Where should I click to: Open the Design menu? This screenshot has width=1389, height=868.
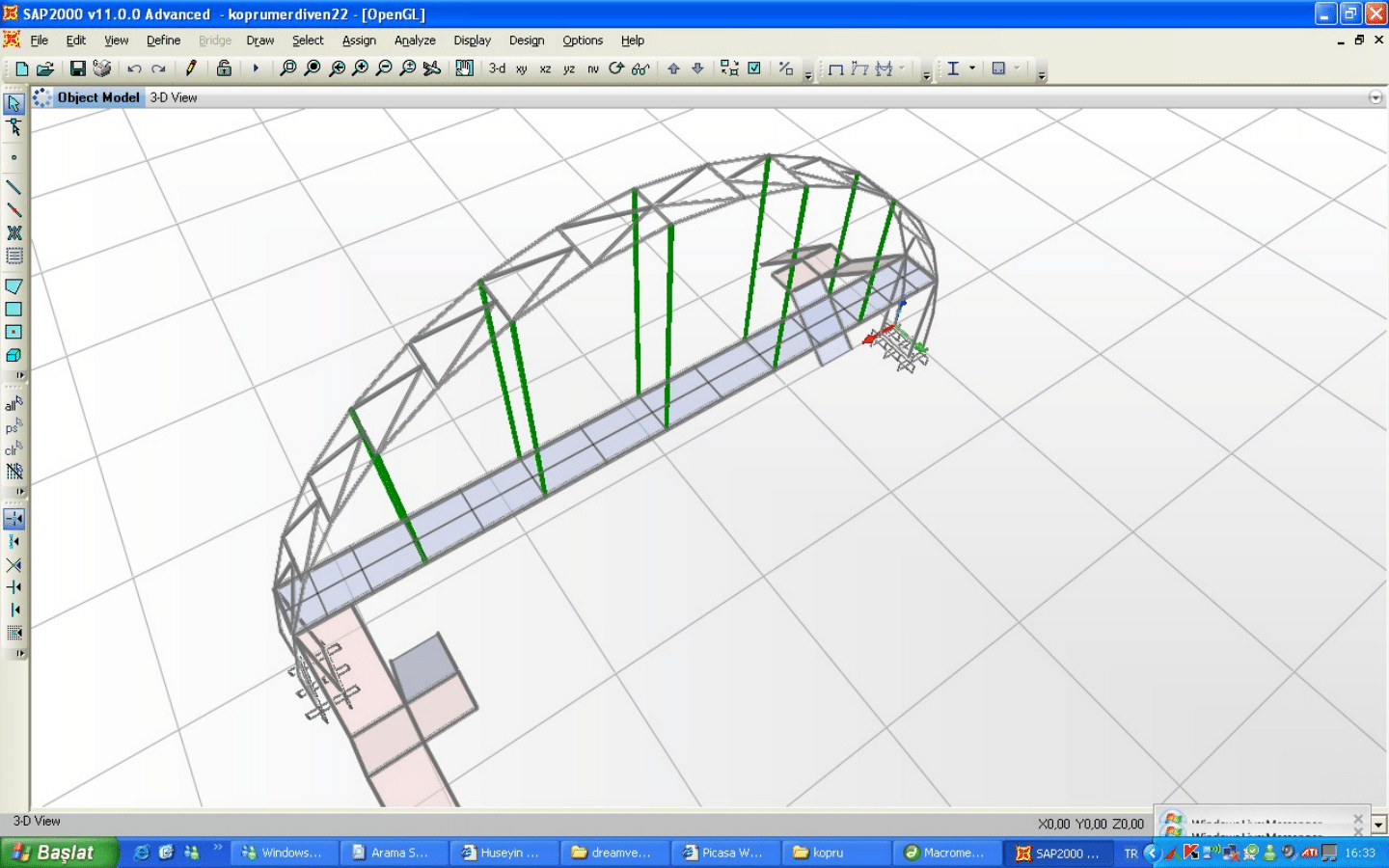[x=527, y=41]
